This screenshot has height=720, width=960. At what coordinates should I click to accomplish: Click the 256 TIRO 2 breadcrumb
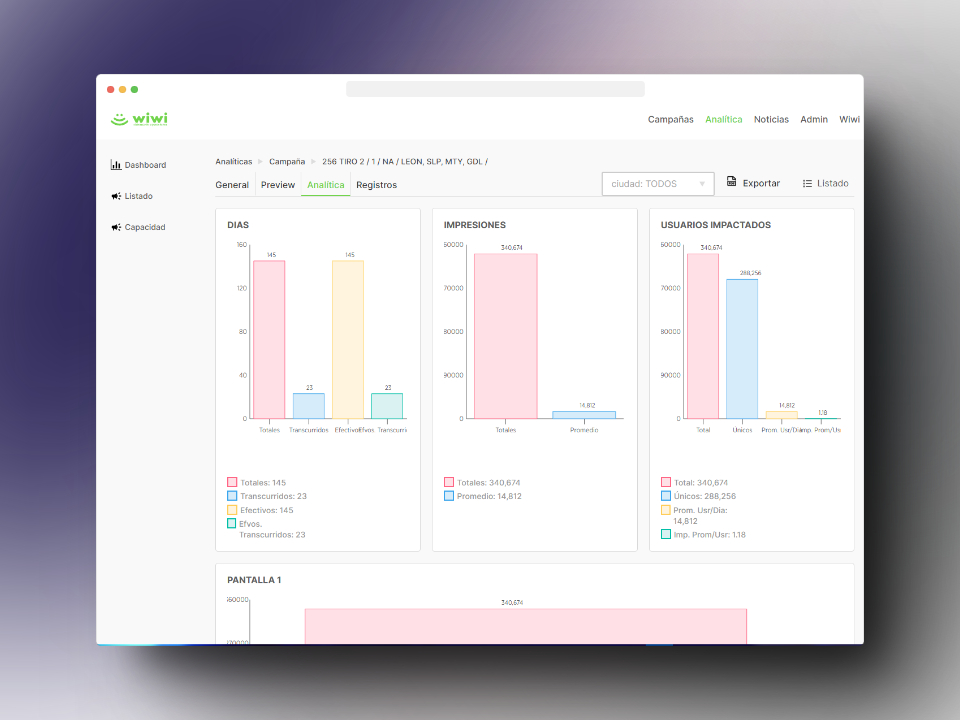[x=405, y=162]
